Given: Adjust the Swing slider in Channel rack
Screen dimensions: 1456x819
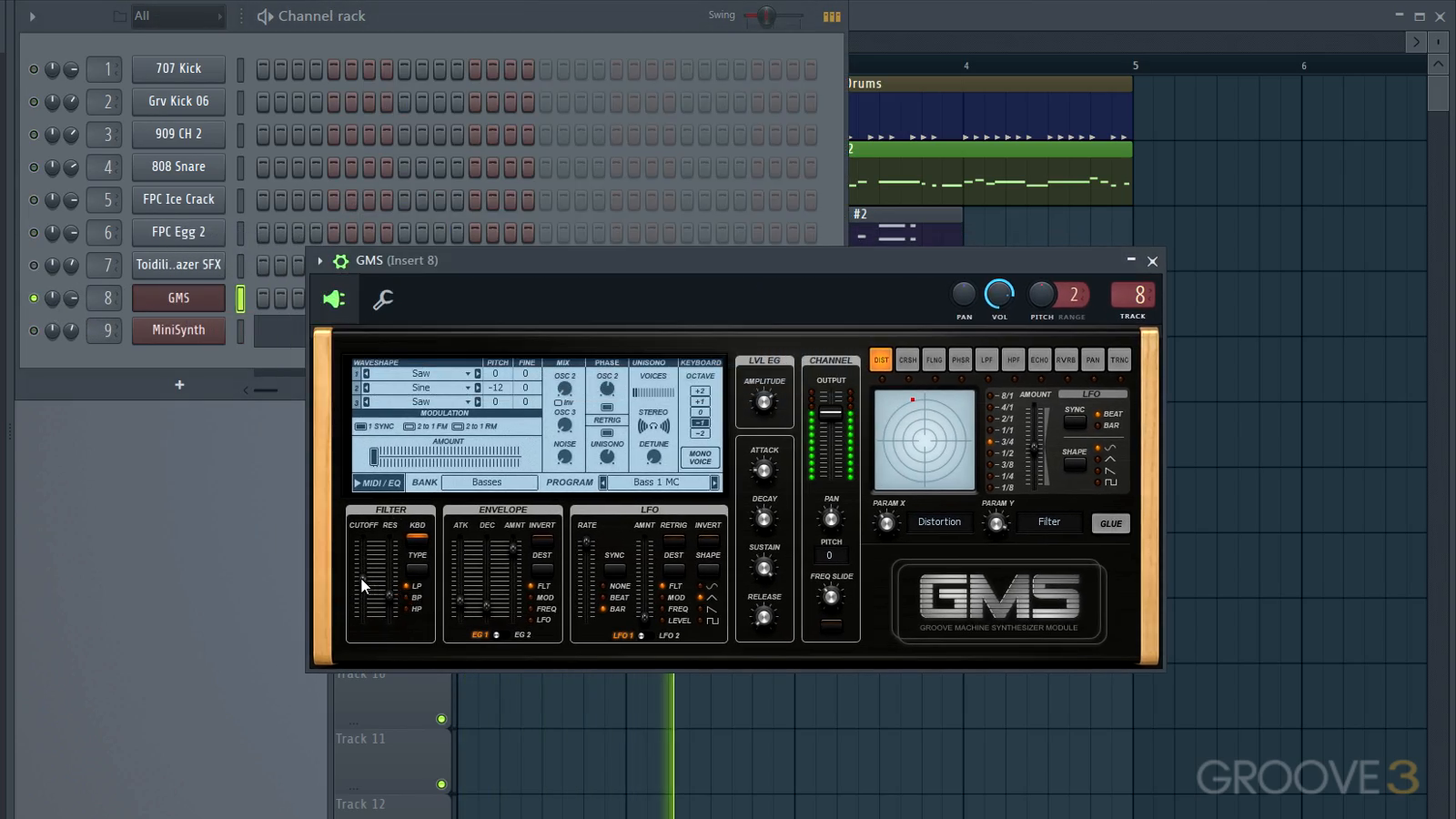Looking at the screenshot, I should 765,16.
